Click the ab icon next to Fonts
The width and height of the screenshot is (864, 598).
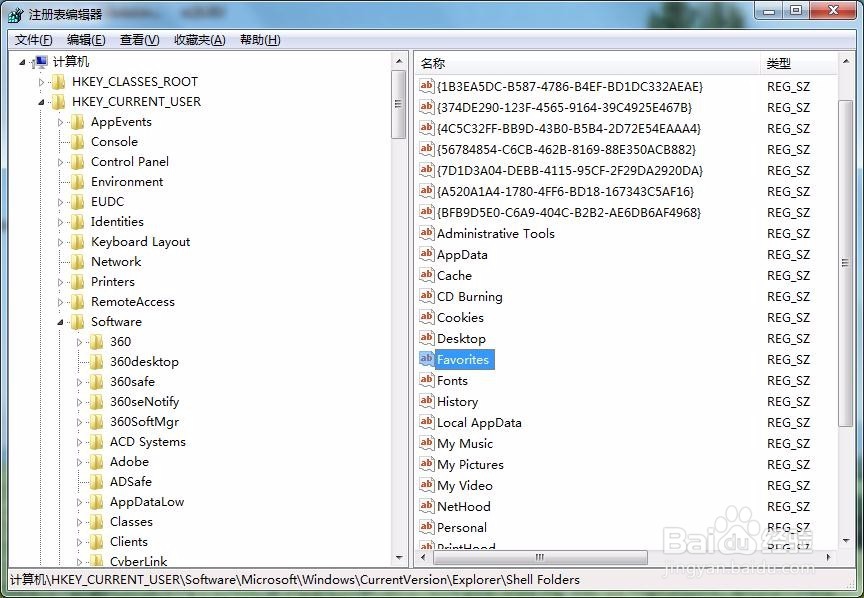[x=426, y=380]
